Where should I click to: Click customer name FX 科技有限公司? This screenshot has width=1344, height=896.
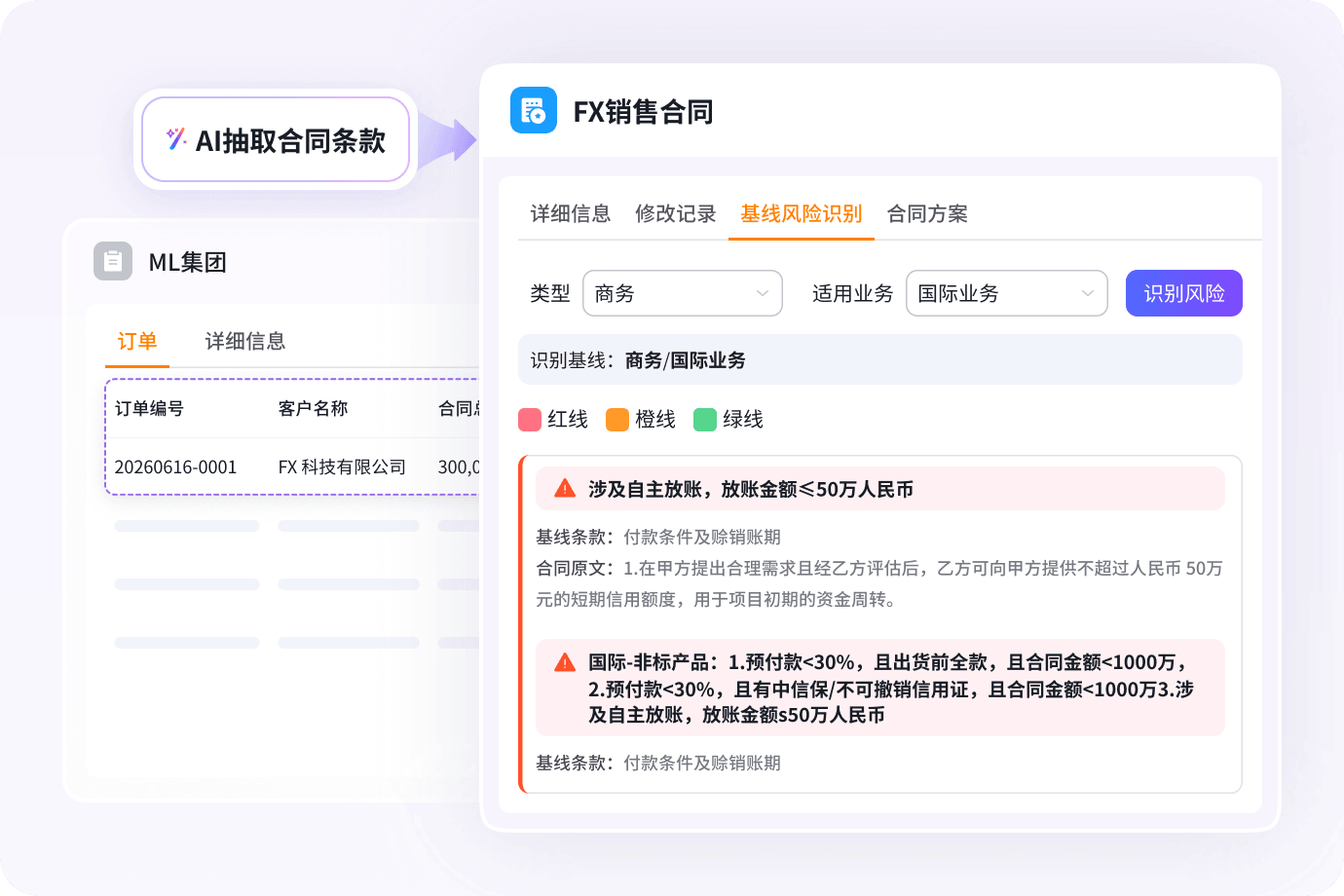click(342, 467)
